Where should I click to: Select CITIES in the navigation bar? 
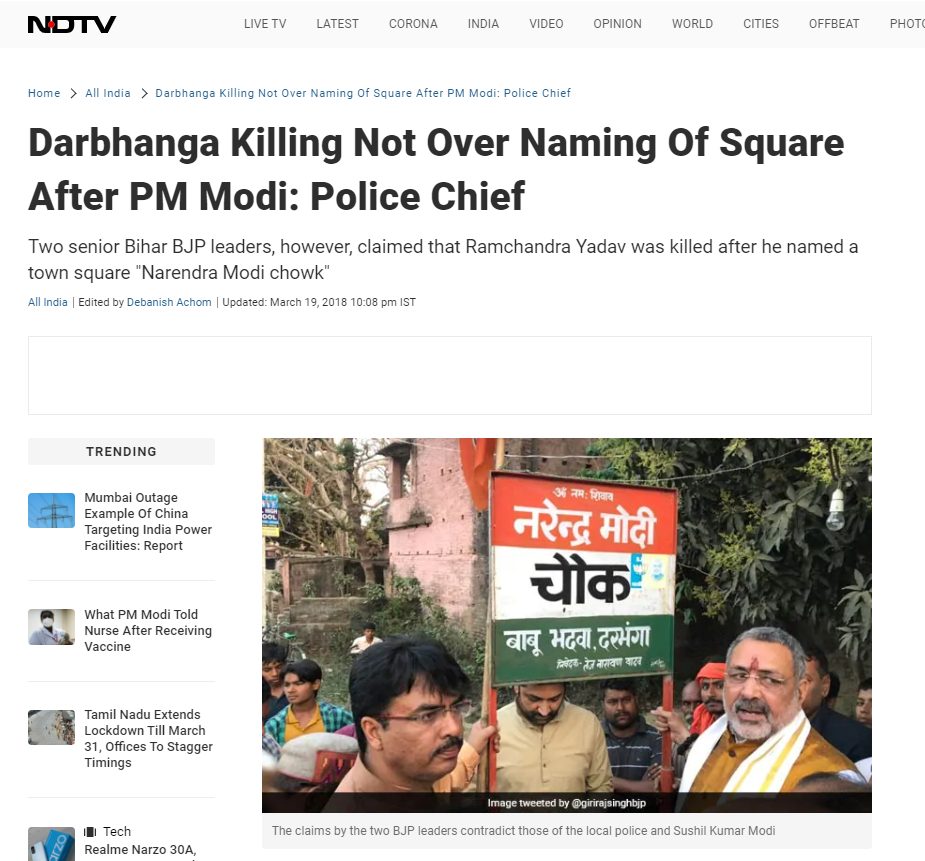(x=761, y=24)
